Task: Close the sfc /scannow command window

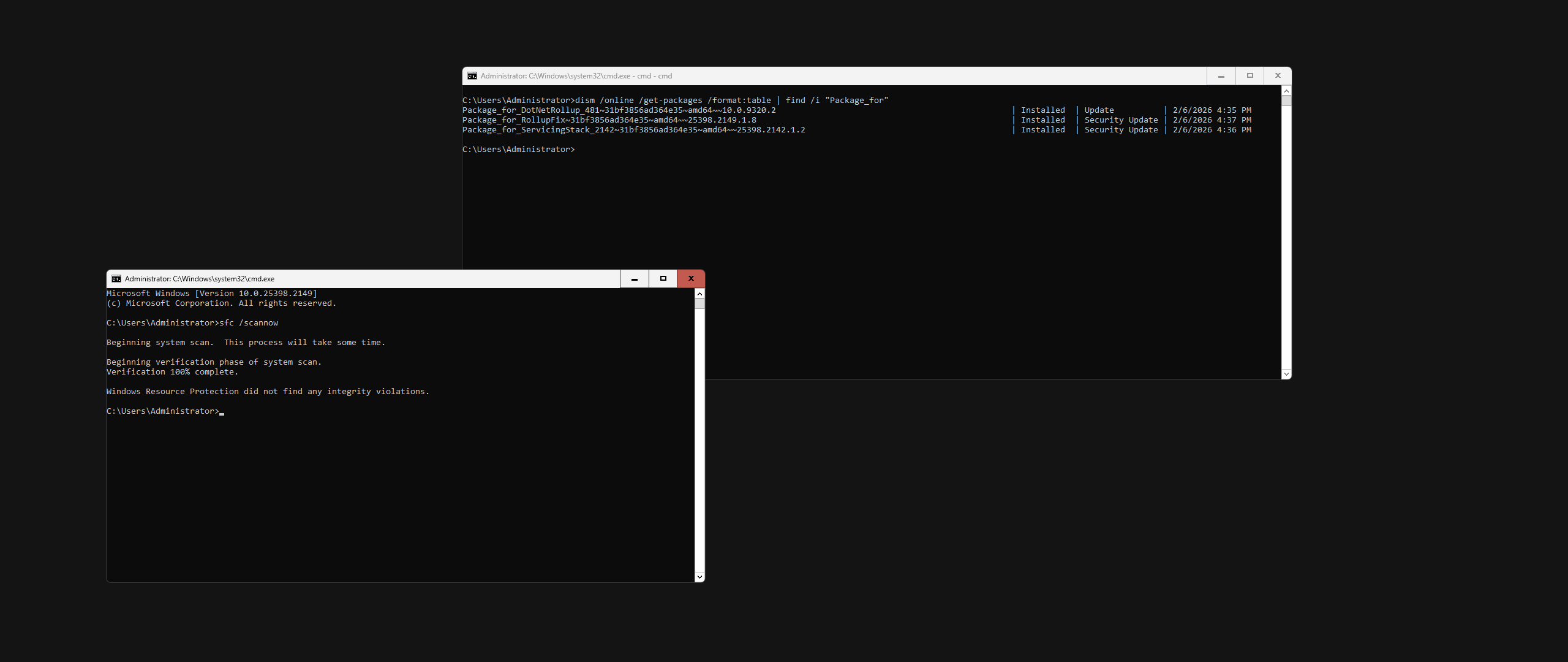Action: pos(691,279)
